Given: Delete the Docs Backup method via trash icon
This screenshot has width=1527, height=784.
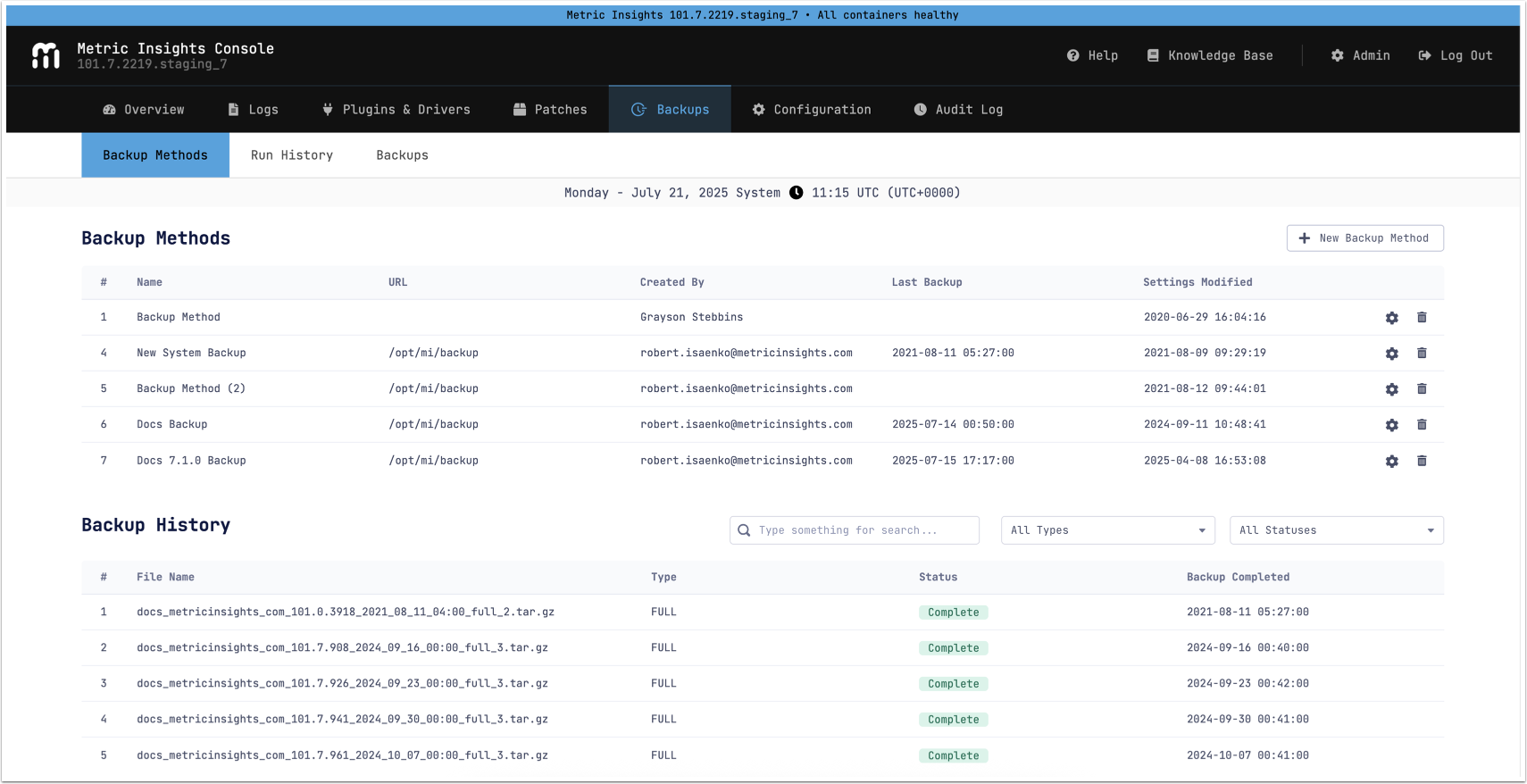Looking at the screenshot, I should (1422, 425).
